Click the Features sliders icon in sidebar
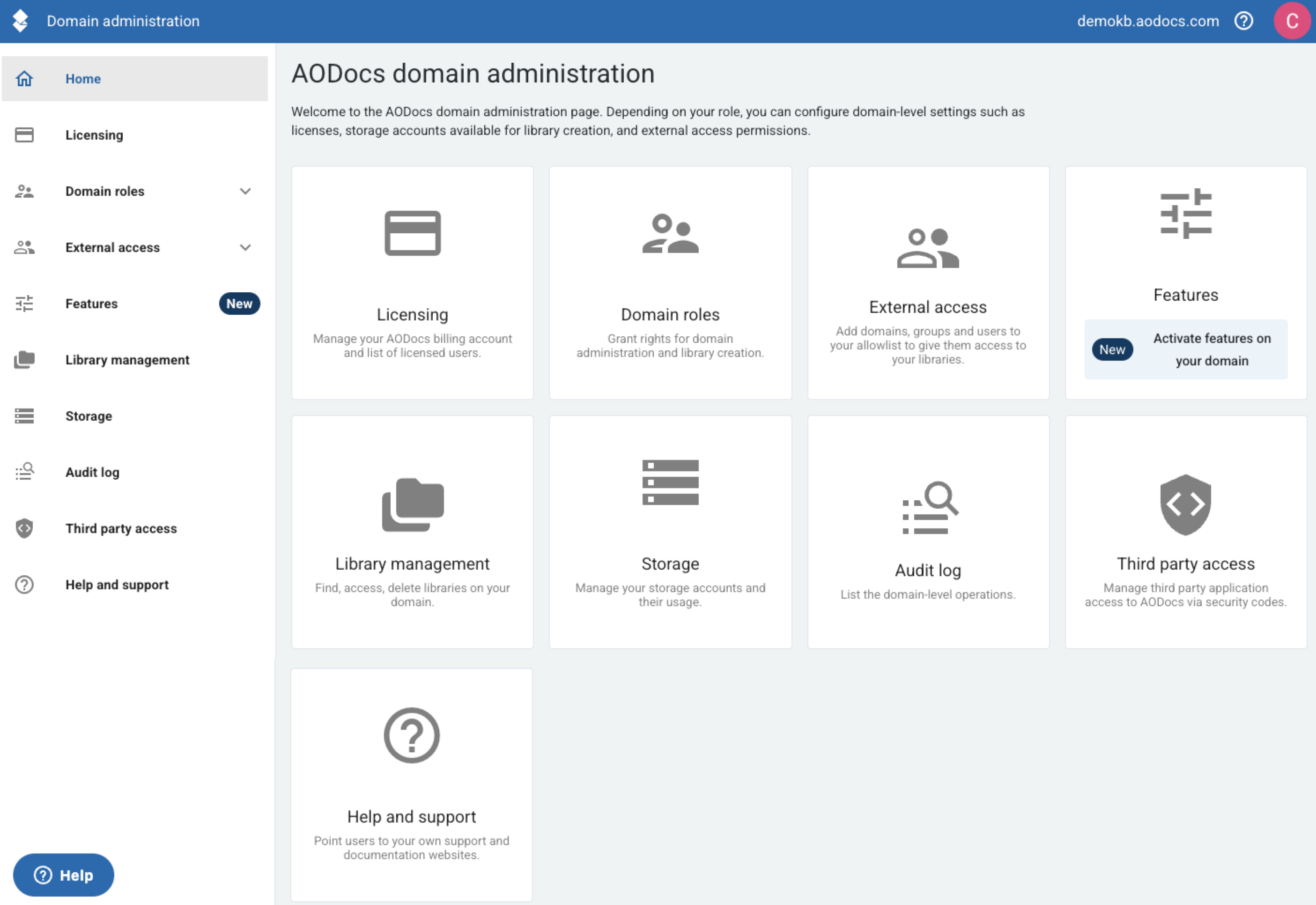This screenshot has width=1316, height=905. tap(24, 304)
